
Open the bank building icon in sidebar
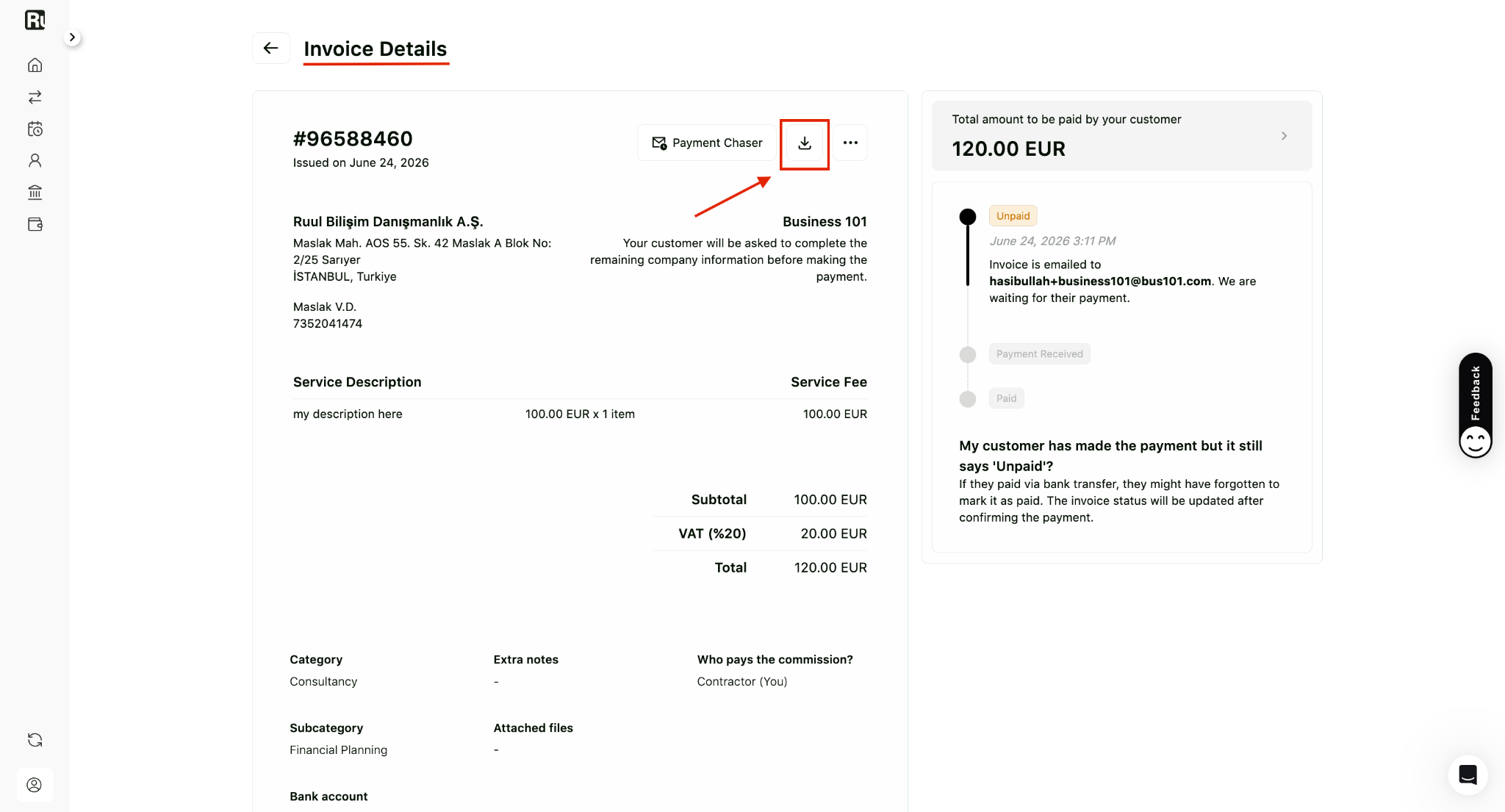[x=35, y=193]
